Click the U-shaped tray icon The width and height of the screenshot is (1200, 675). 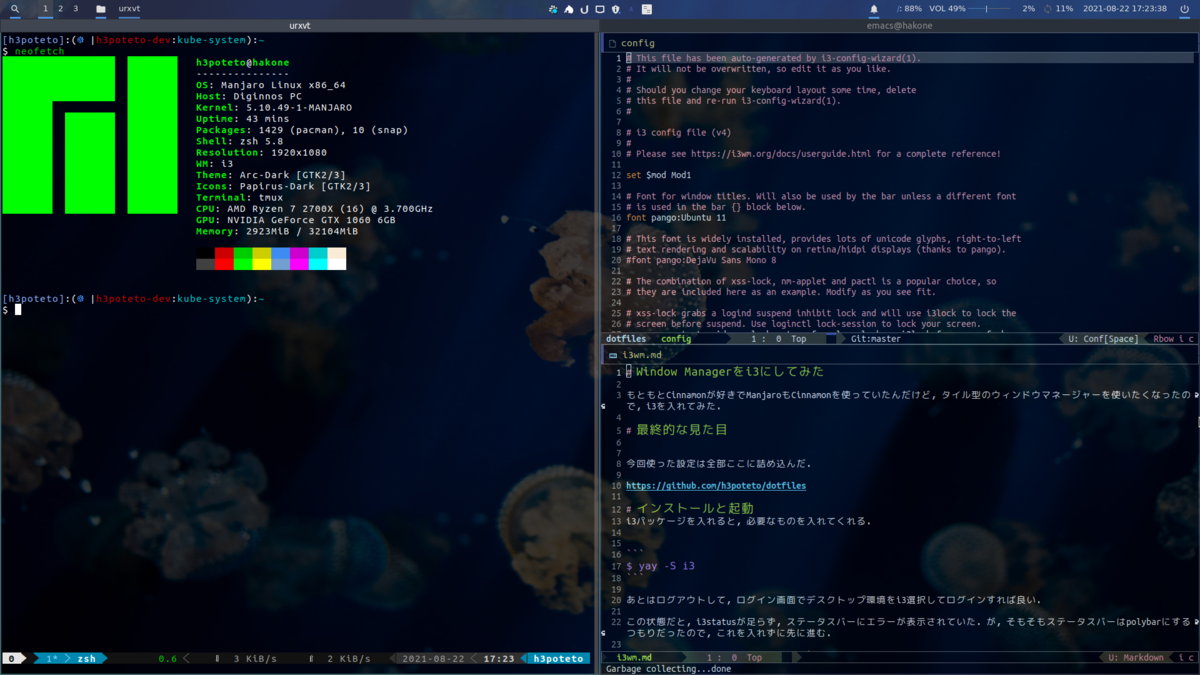coord(584,9)
